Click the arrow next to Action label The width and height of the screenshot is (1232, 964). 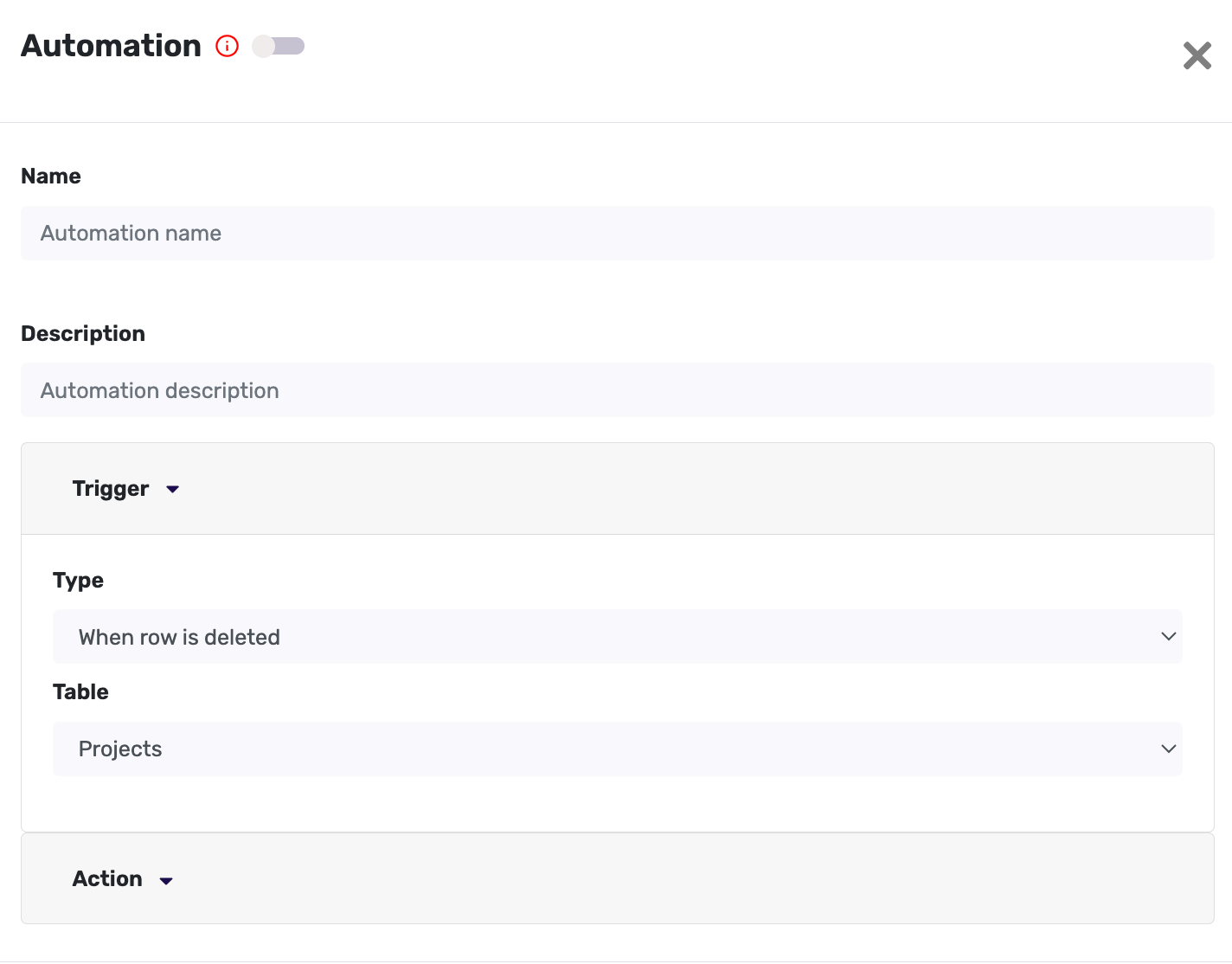[166, 879]
